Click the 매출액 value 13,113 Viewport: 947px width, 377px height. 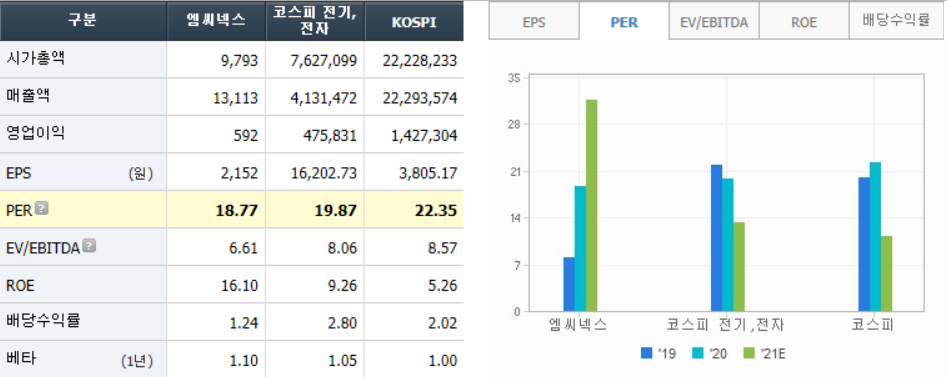(236, 98)
